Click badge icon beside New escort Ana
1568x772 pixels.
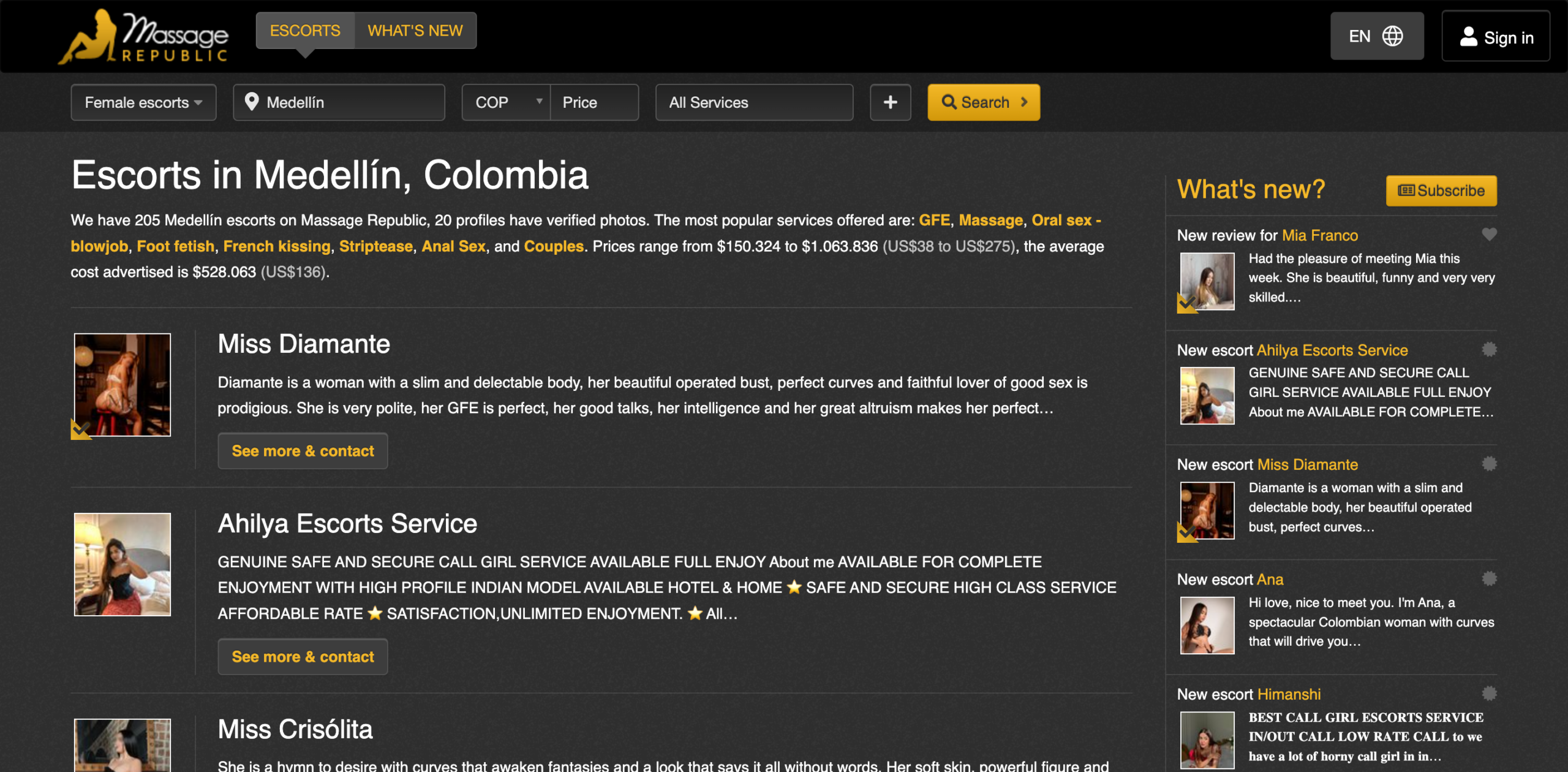(1489, 578)
